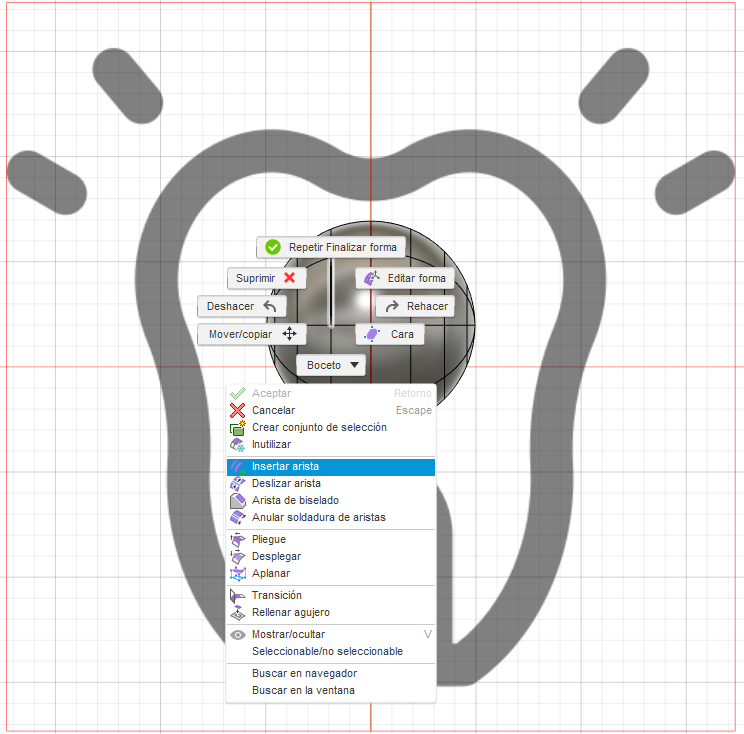Toggle Mostrar/ocultar visibility

331,635
